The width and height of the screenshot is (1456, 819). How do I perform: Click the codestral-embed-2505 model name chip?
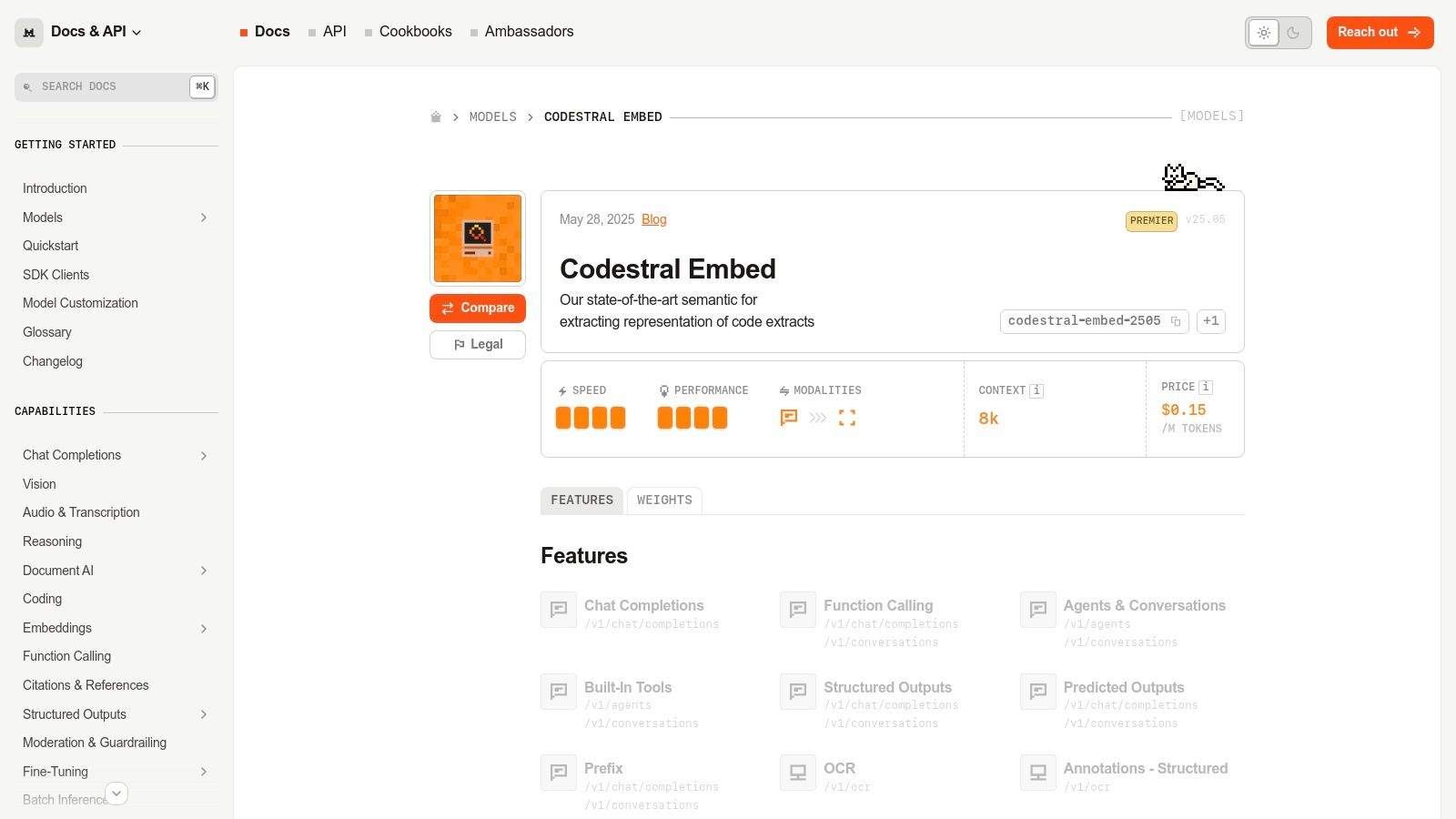pos(1095,321)
